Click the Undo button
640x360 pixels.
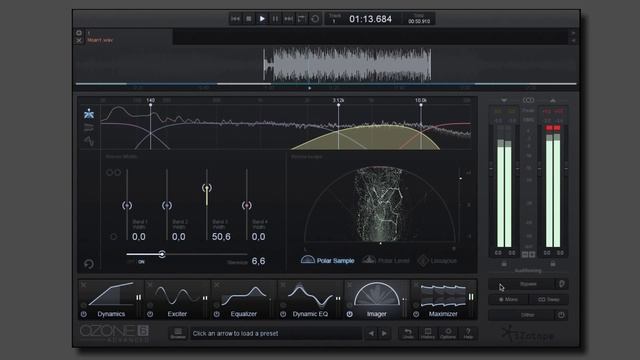point(408,333)
